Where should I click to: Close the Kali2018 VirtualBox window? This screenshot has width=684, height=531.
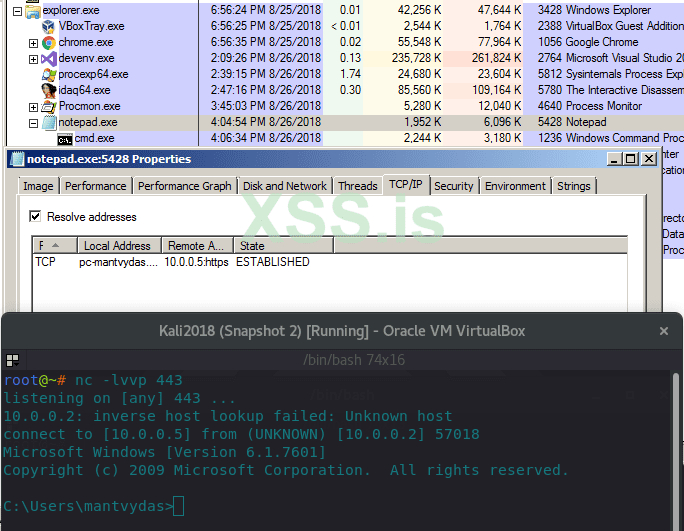(663, 331)
